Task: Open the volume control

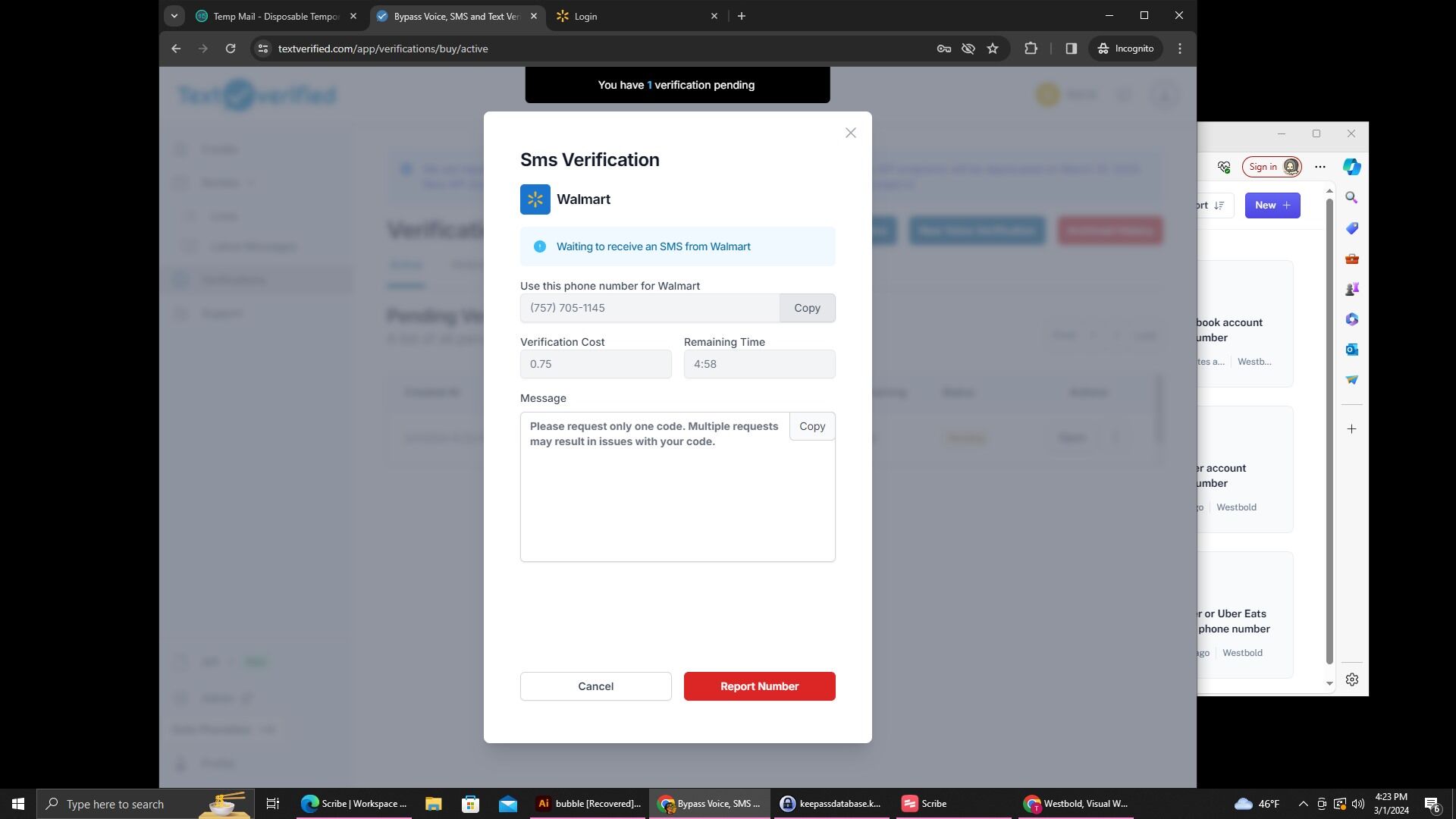Action: point(1358,804)
